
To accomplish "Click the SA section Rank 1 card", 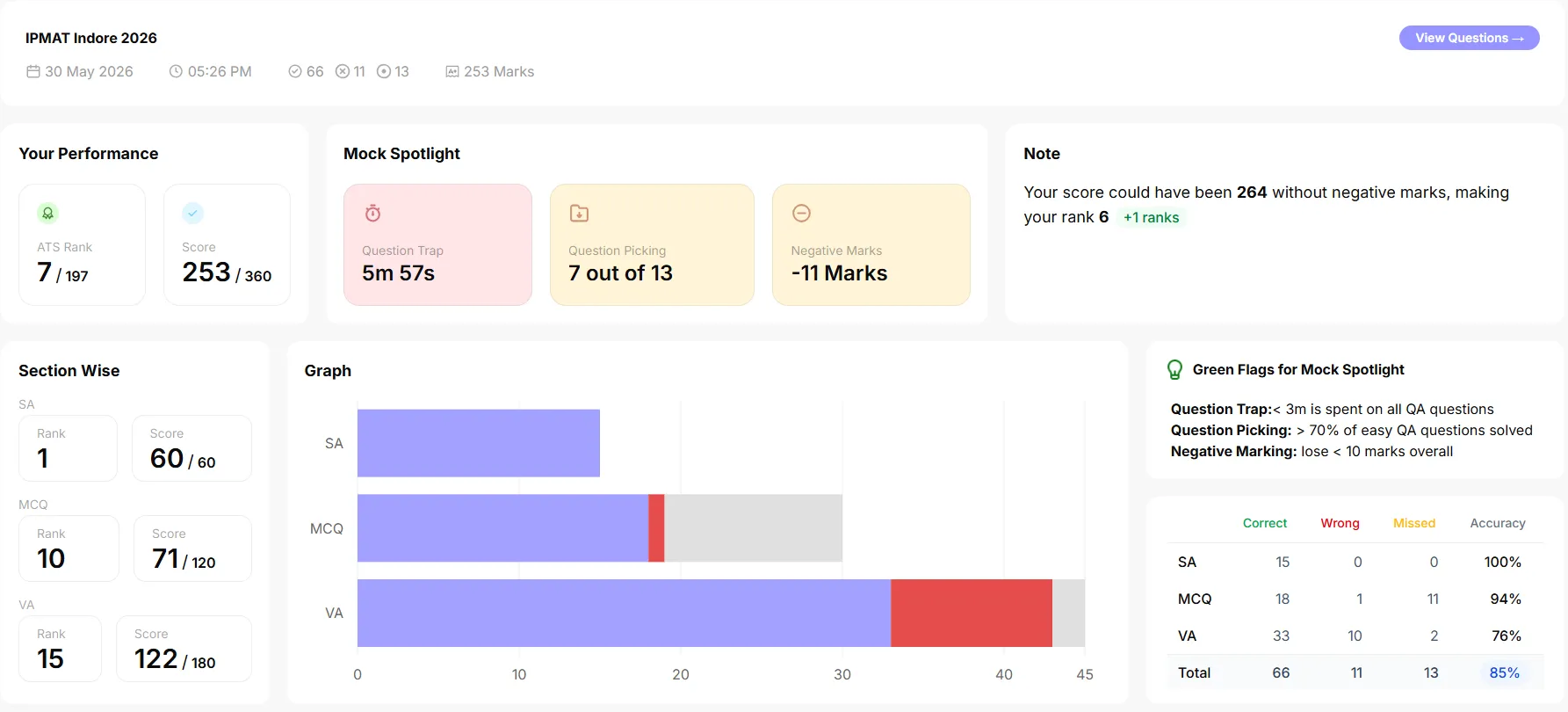I will (69, 448).
